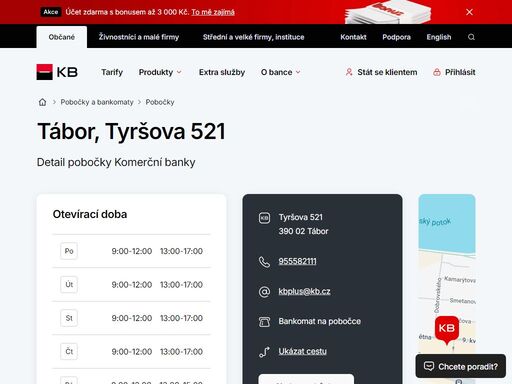Switch to Živnostníci a malé firmy tab
The image size is (512, 384).
(139, 37)
